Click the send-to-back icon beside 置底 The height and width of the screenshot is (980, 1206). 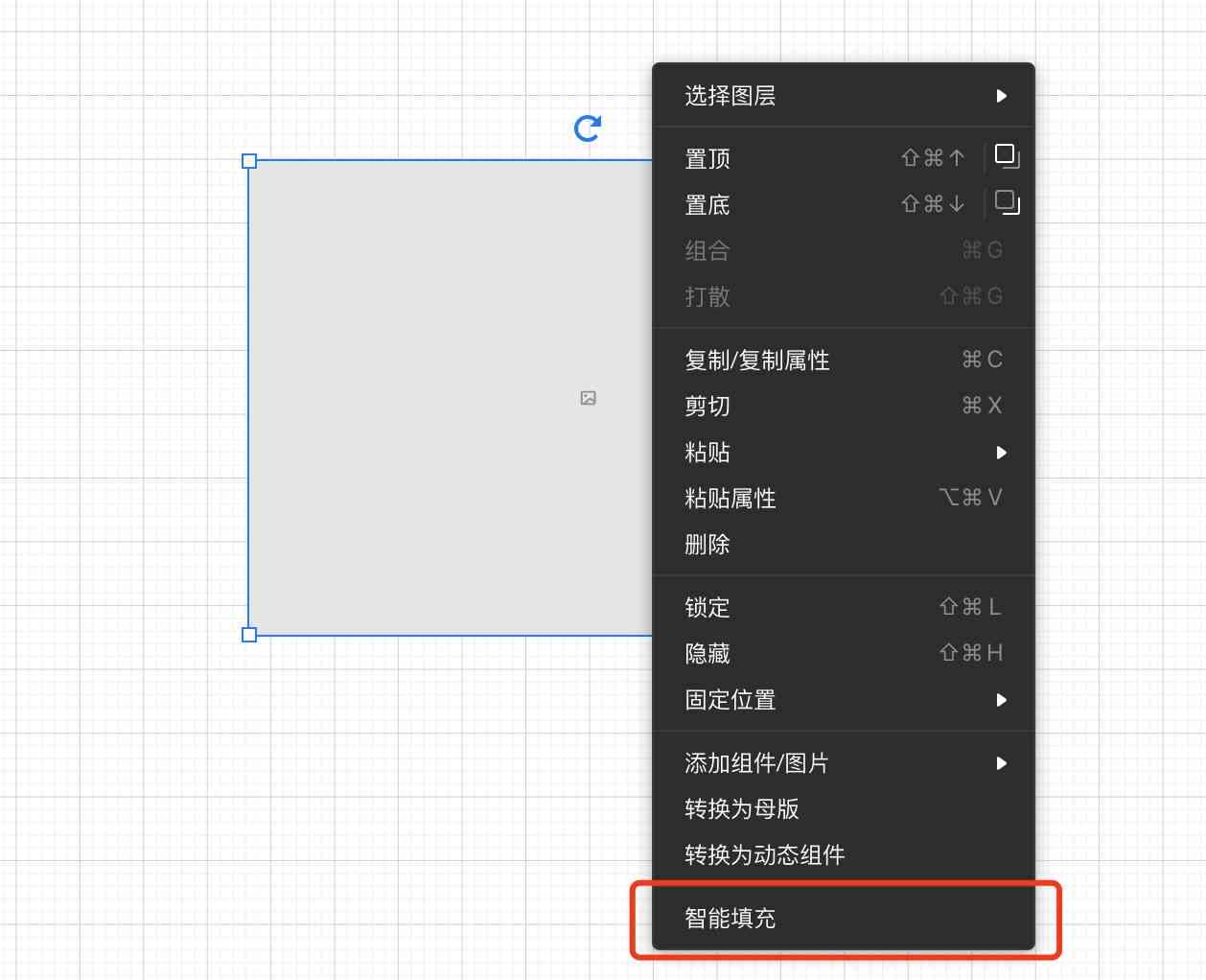pyautogui.click(x=1007, y=202)
